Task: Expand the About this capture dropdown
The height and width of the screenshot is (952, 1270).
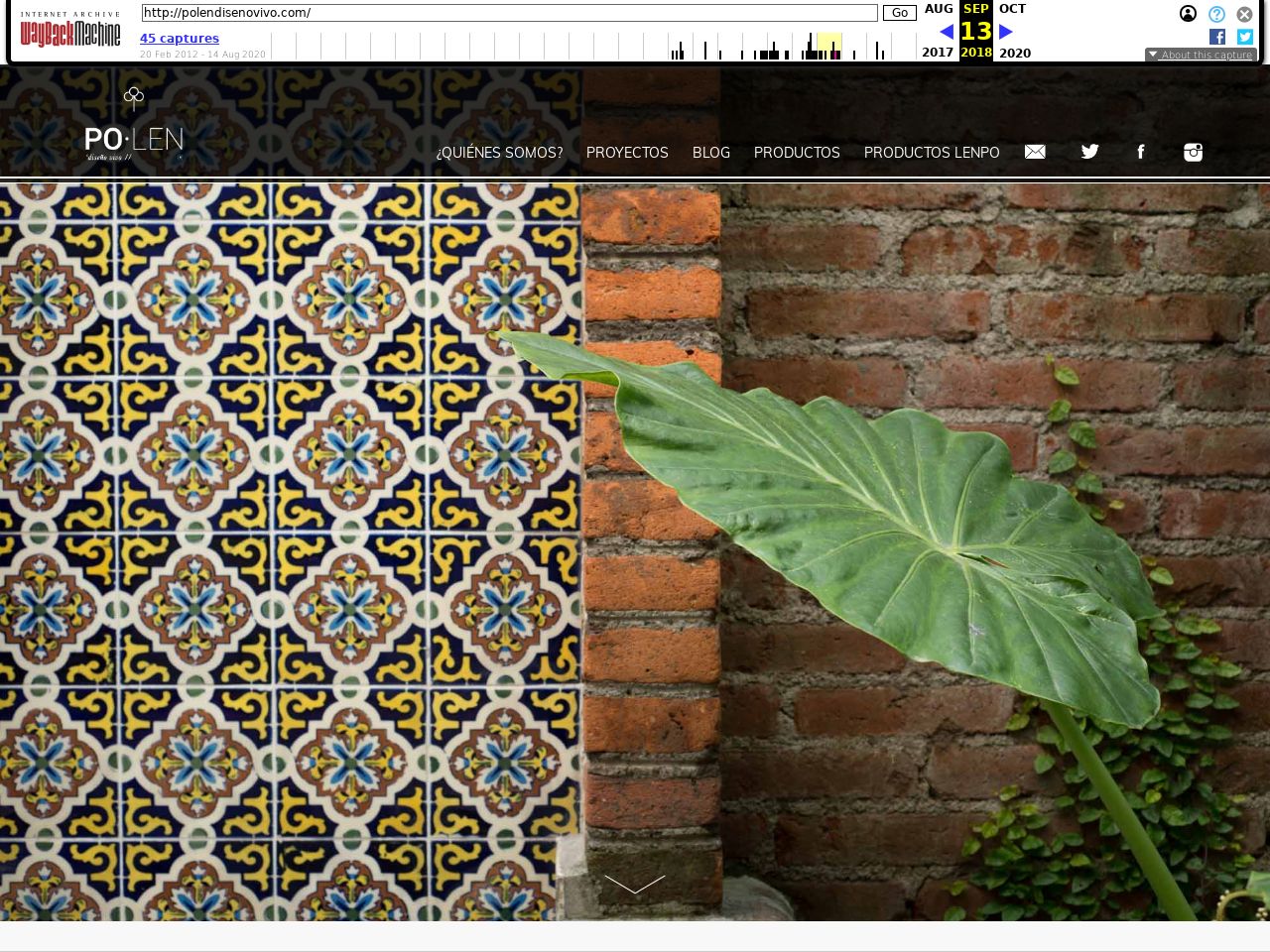Action: click(x=1201, y=55)
